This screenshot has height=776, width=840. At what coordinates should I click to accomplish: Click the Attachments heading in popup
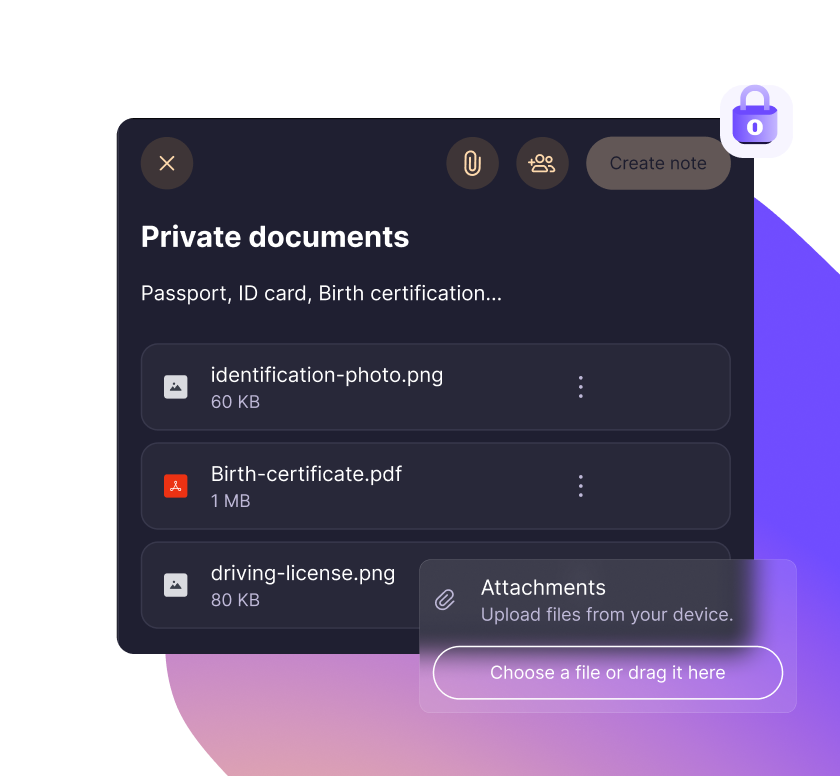[x=543, y=587]
